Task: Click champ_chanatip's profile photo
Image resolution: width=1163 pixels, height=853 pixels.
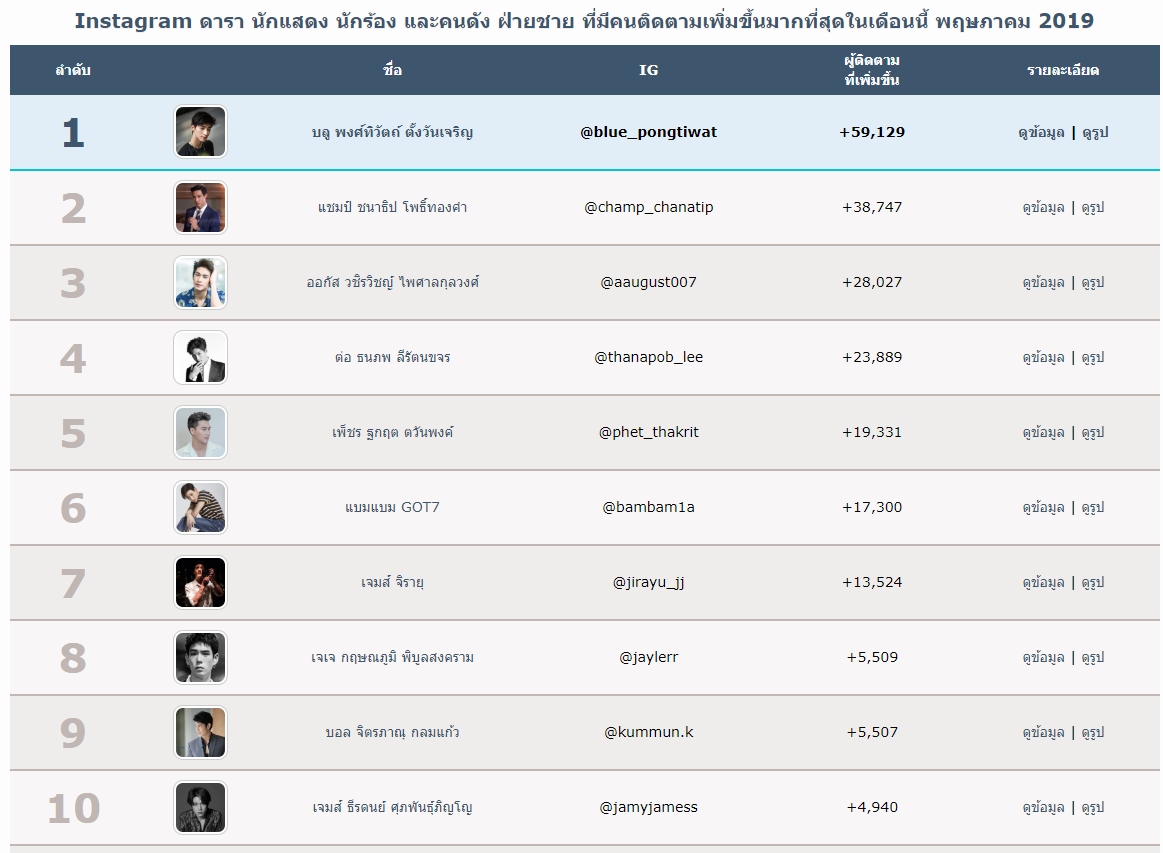Action: tap(200, 207)
